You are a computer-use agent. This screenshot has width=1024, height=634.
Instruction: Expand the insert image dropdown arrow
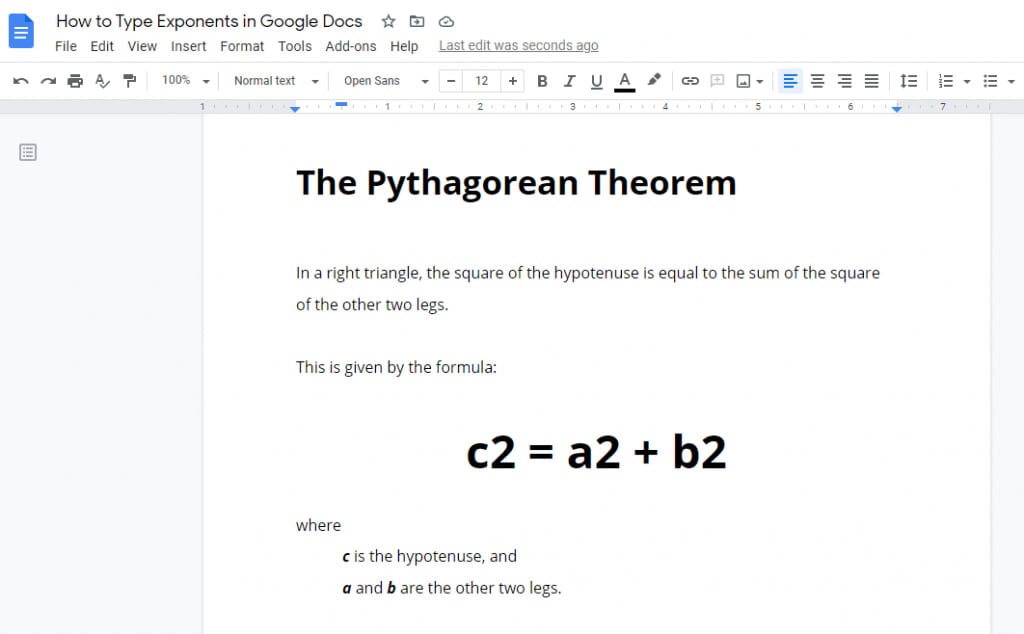tap(760, 82)
